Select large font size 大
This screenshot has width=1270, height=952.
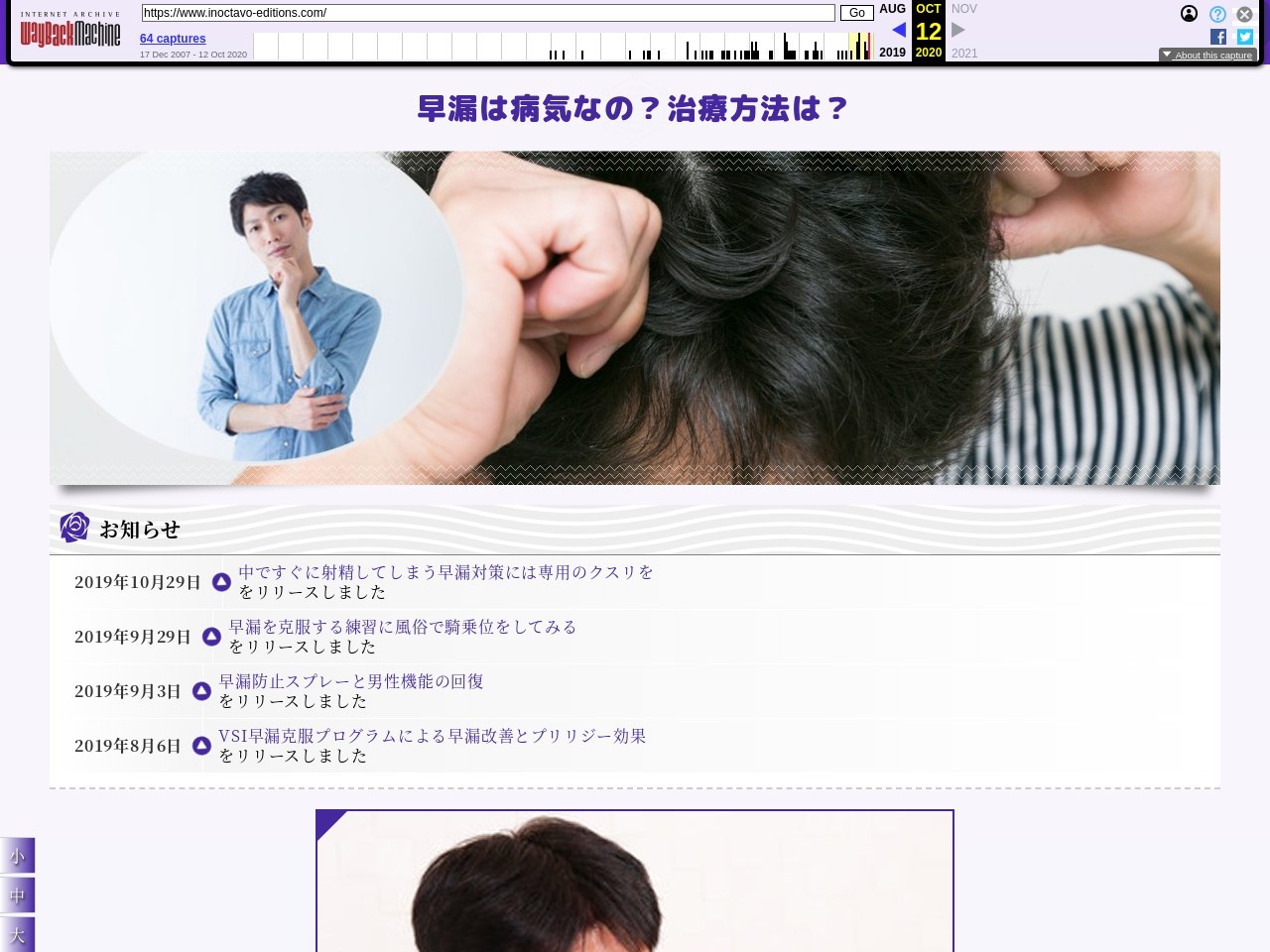click(17, 935)
